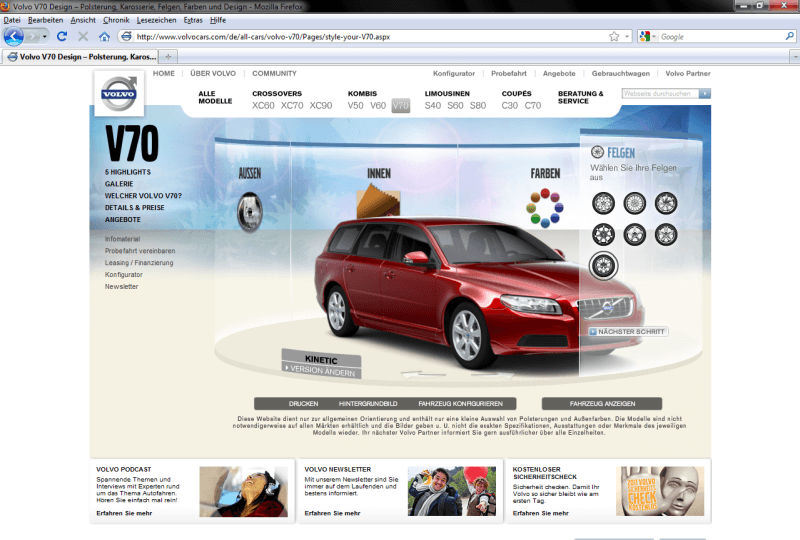Bookmark this page with the star icon
This screenshot has height=540, width=800.
pyautogui.click(x=614, y=36)
